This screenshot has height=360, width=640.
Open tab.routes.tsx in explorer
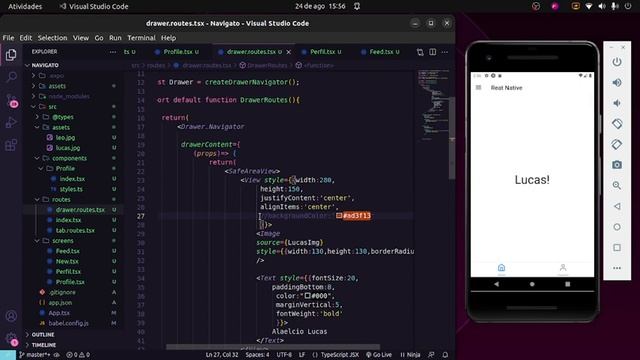pos(75,231)
